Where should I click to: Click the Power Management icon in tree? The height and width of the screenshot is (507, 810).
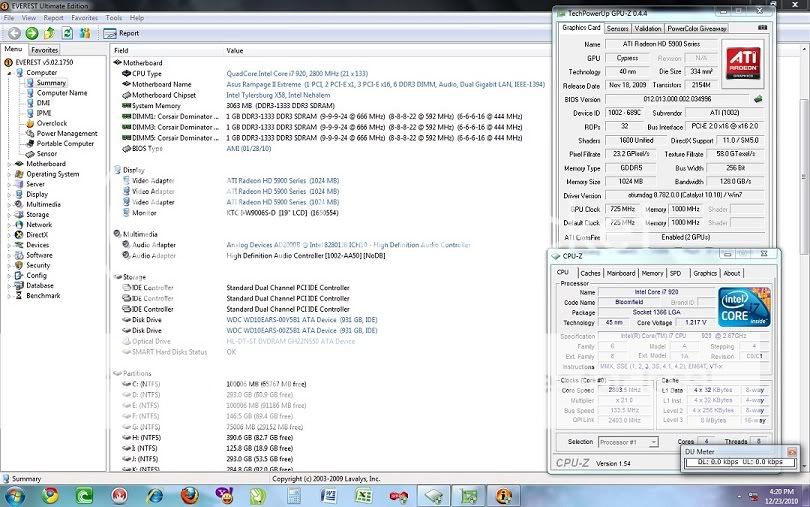30,133
